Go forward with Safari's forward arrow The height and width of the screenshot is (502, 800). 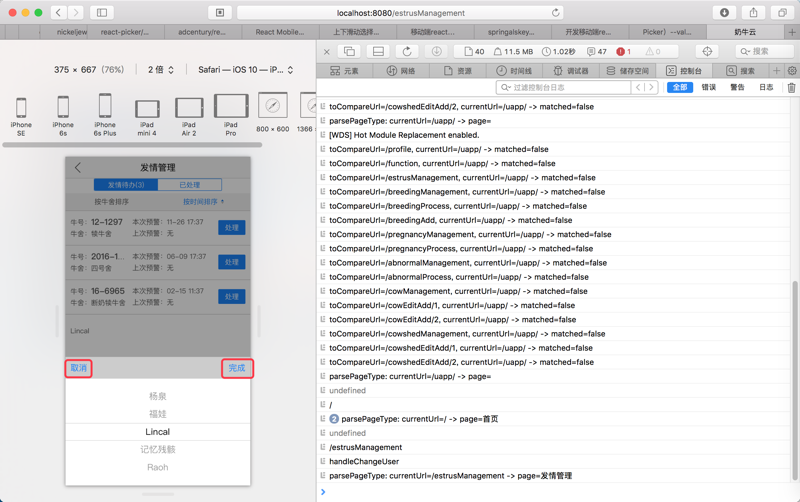coord(76,12)
